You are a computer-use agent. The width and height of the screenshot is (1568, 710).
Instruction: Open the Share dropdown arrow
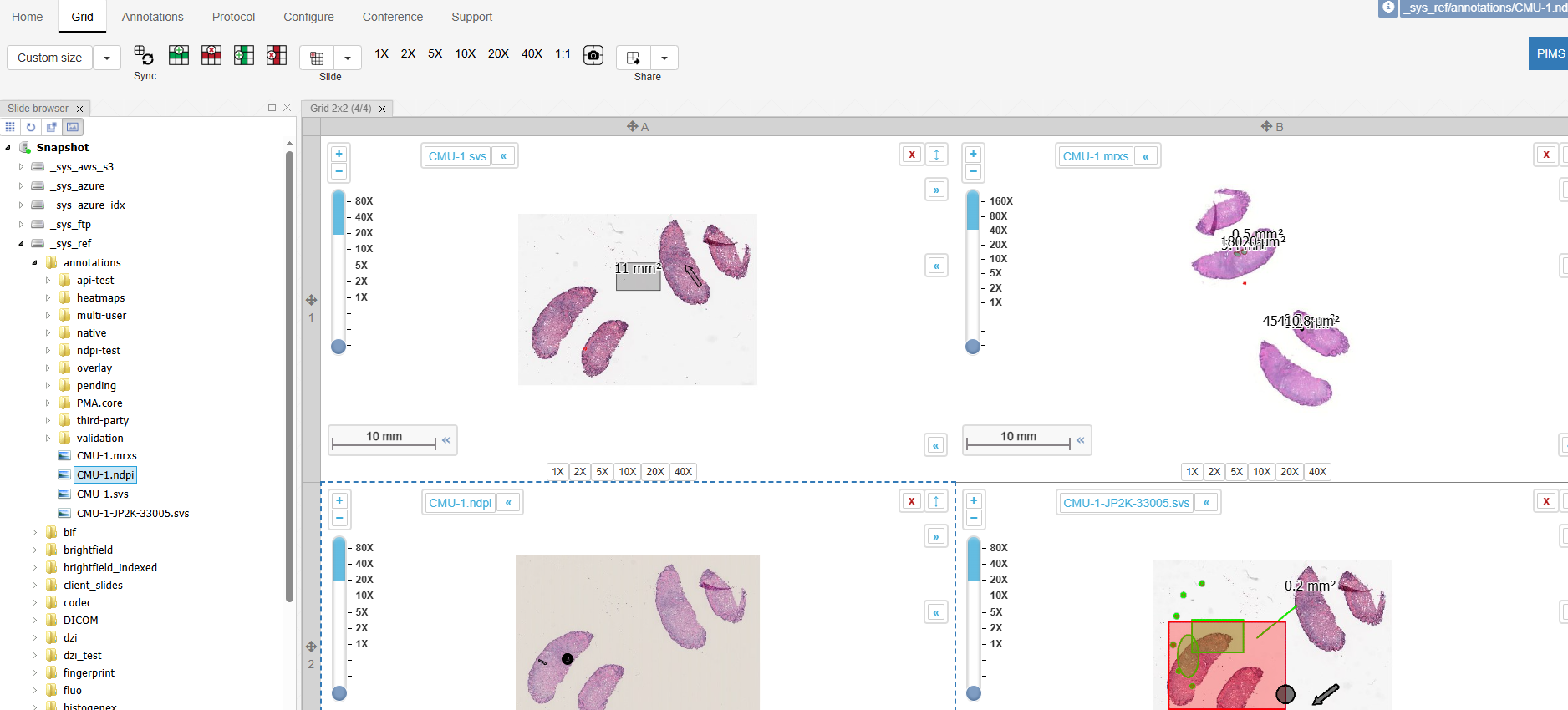(664, 58)
